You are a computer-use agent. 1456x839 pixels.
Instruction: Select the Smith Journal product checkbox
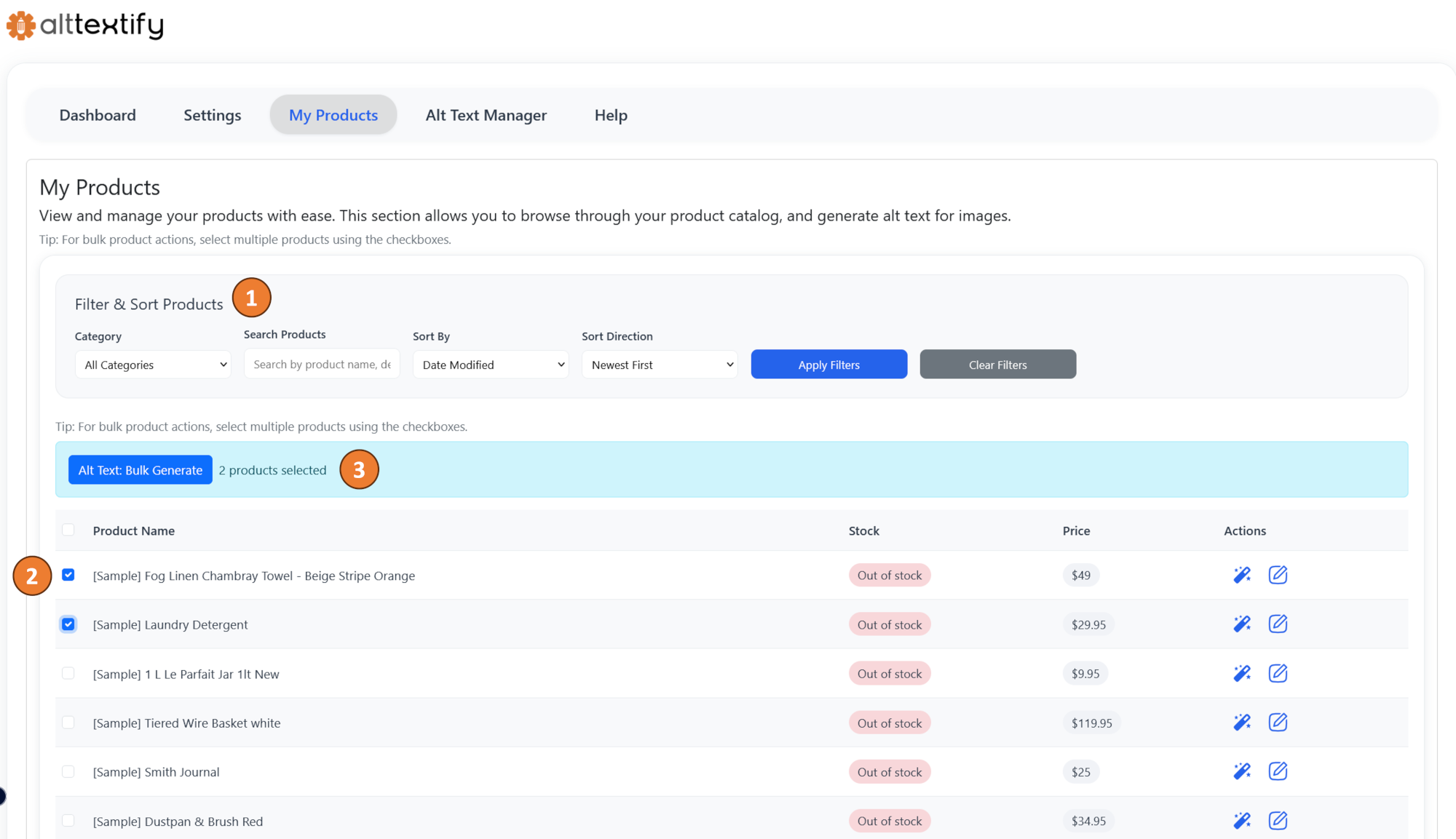(68, 771)
